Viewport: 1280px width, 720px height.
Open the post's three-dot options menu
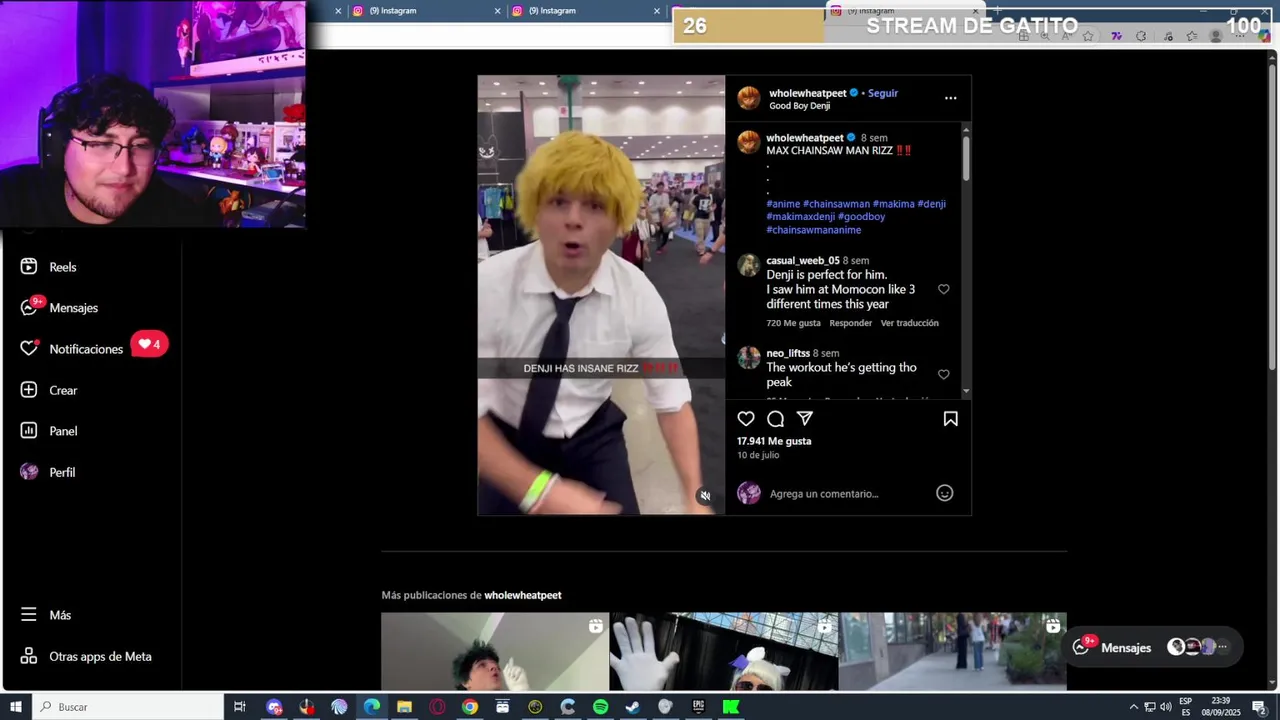pos(950,98)
